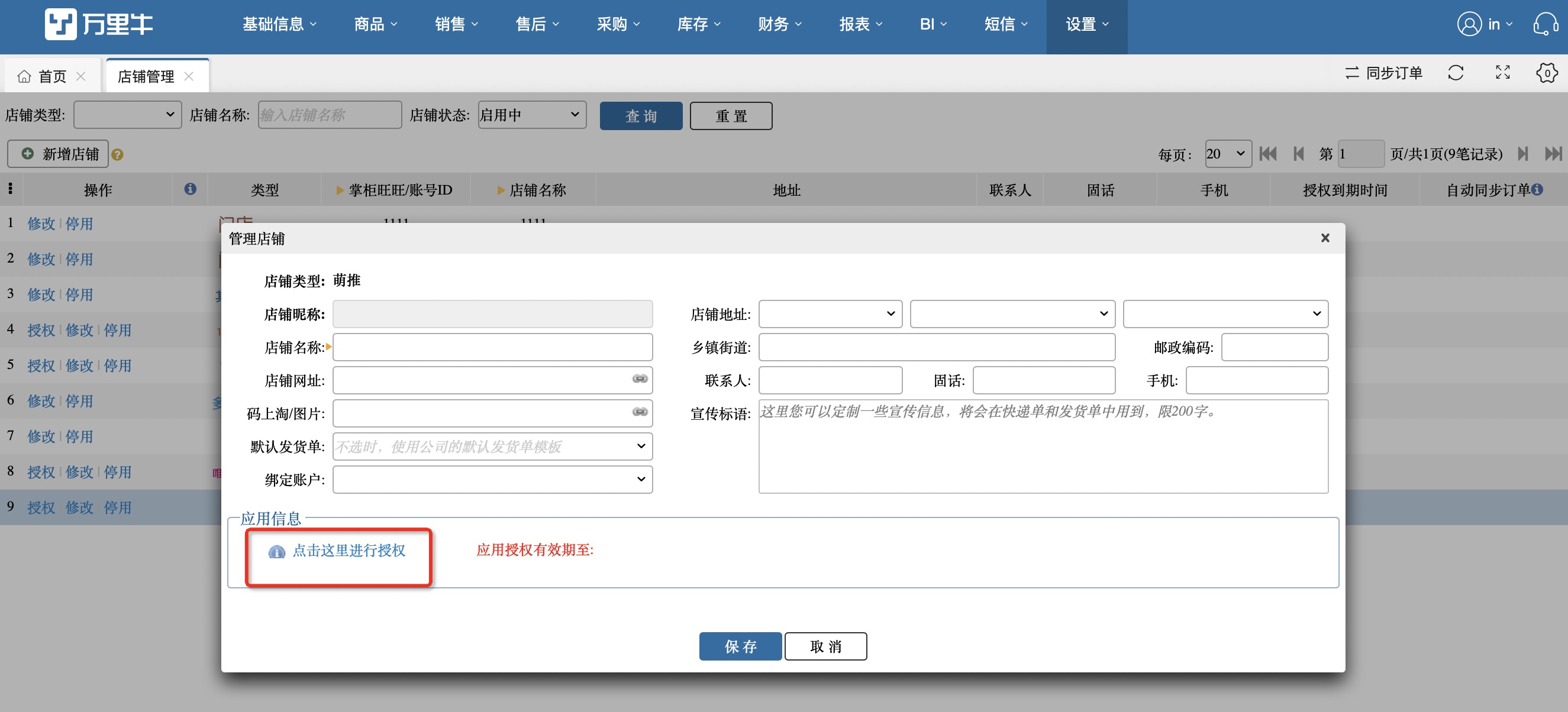
Task: Open the column options three-dot icon
Action: click(10, 189)
